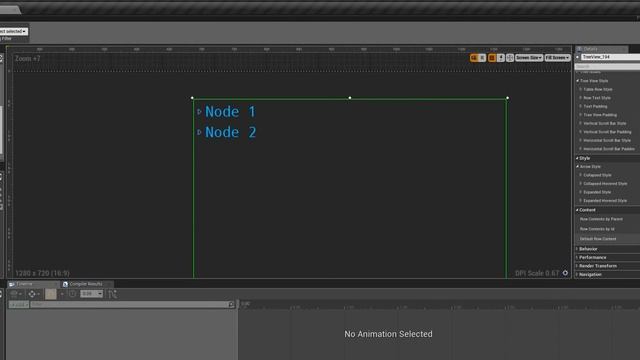
Task: Expand the Tree View Padding property
Action: click(580, 115)
